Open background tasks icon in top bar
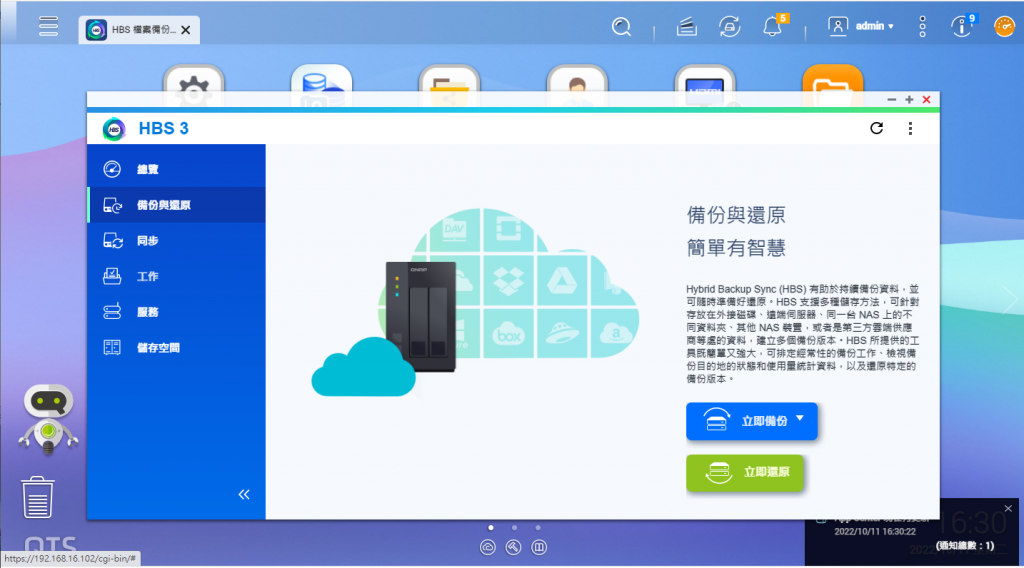The image size is (1024, 568). click(686, 27)
